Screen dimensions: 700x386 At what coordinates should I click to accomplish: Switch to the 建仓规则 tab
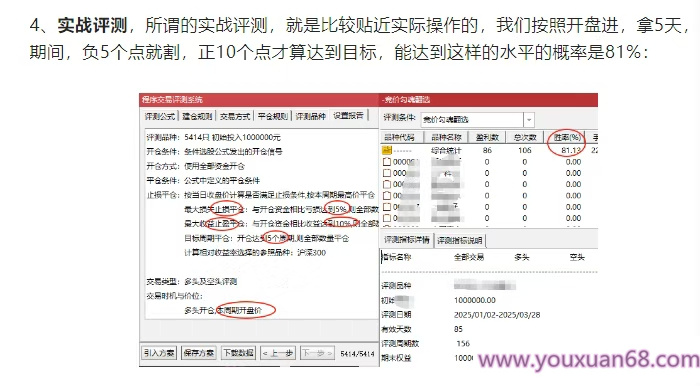tap(197, 116)
